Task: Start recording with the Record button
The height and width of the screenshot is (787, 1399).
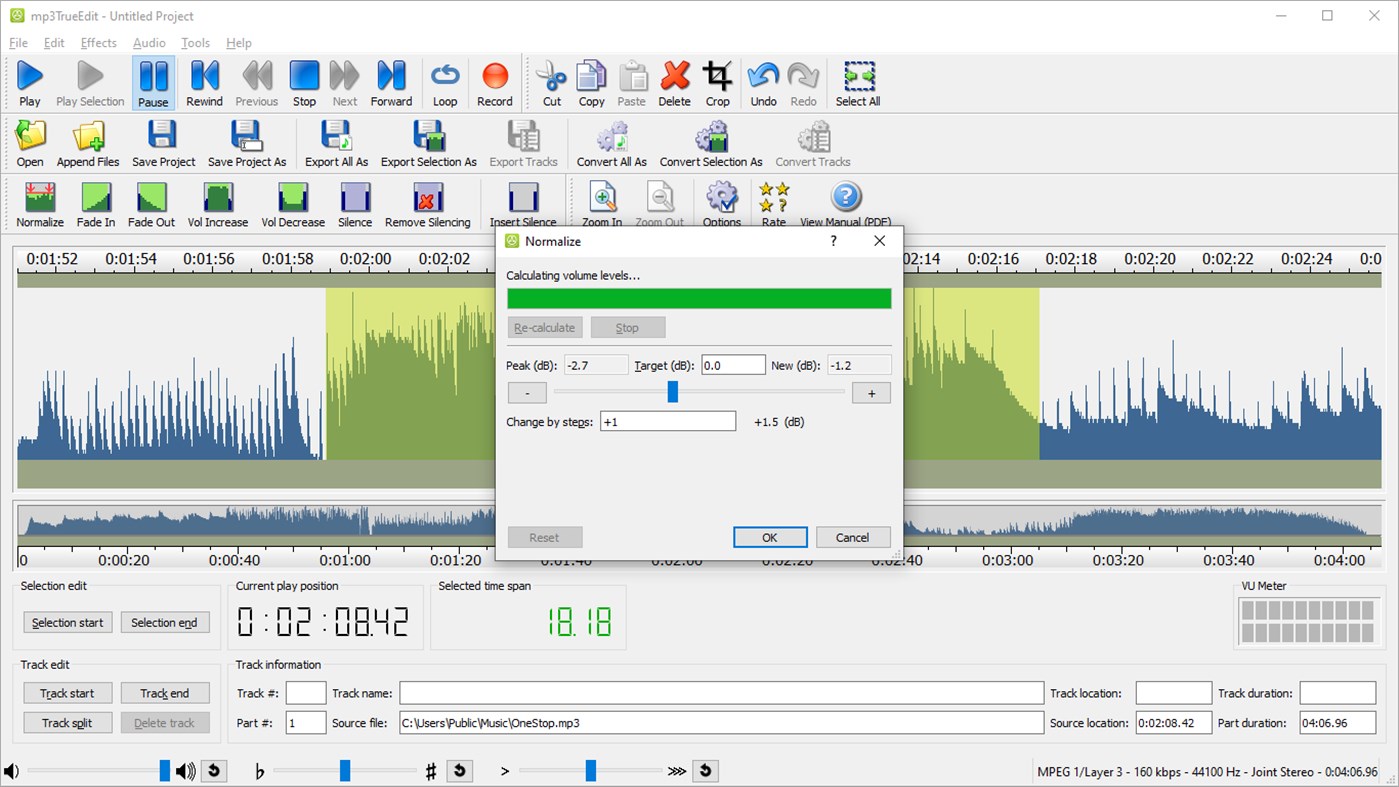Action: [495, 81]
